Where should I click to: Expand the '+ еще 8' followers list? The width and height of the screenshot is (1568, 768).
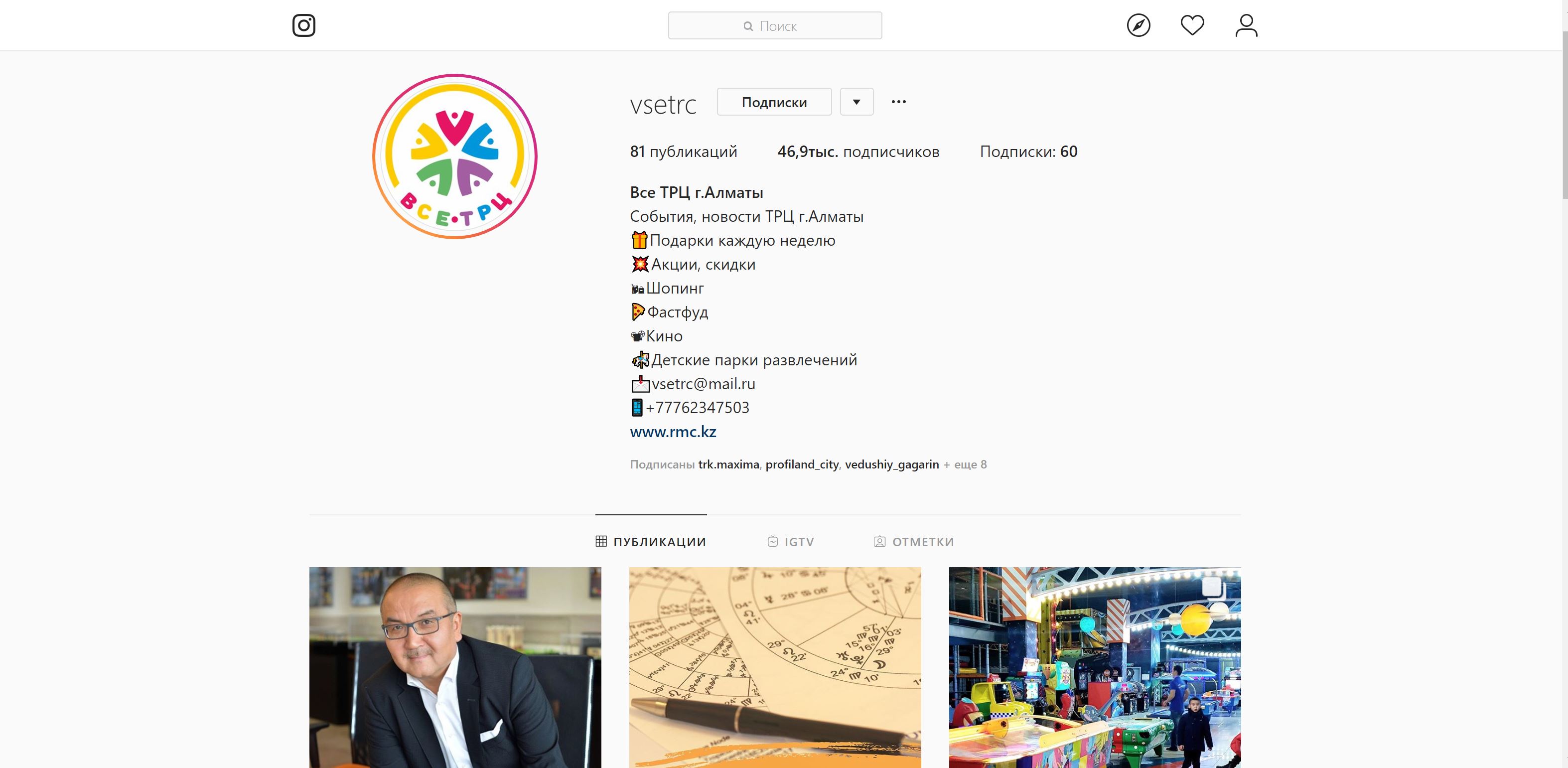[965, 464]
